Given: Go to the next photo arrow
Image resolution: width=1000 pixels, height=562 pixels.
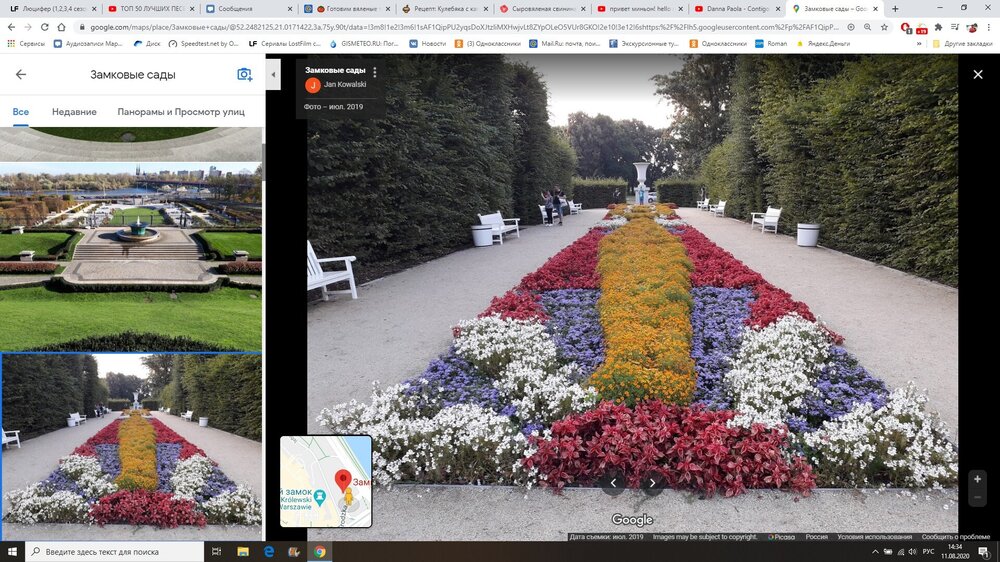Looking at the screenshot, I should tap(653, 483).
